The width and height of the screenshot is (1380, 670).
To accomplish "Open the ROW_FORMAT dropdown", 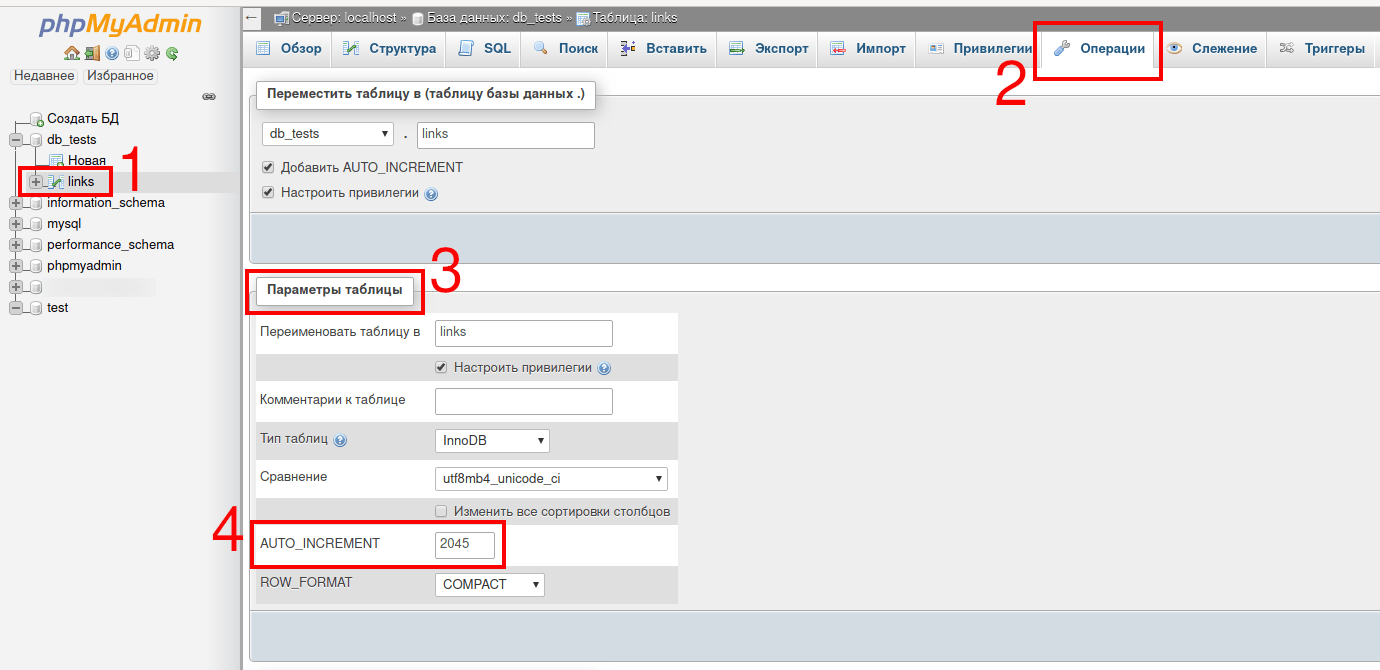I will pos(489,584).
